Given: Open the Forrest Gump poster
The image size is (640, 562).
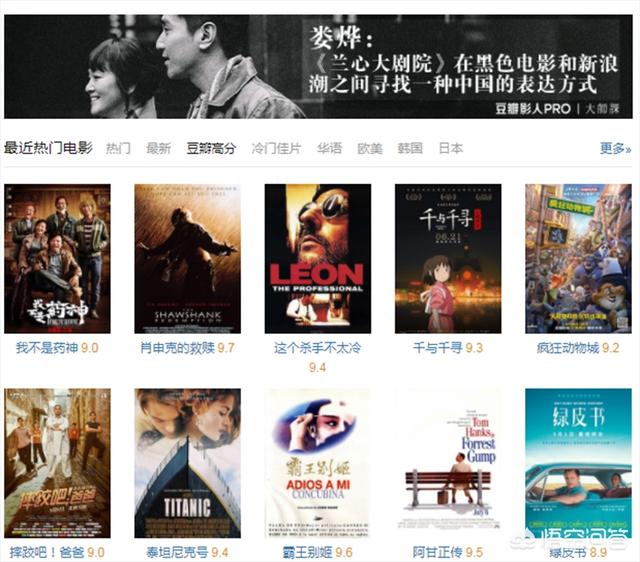Looking at the screenshot, I should pos(448,463).
